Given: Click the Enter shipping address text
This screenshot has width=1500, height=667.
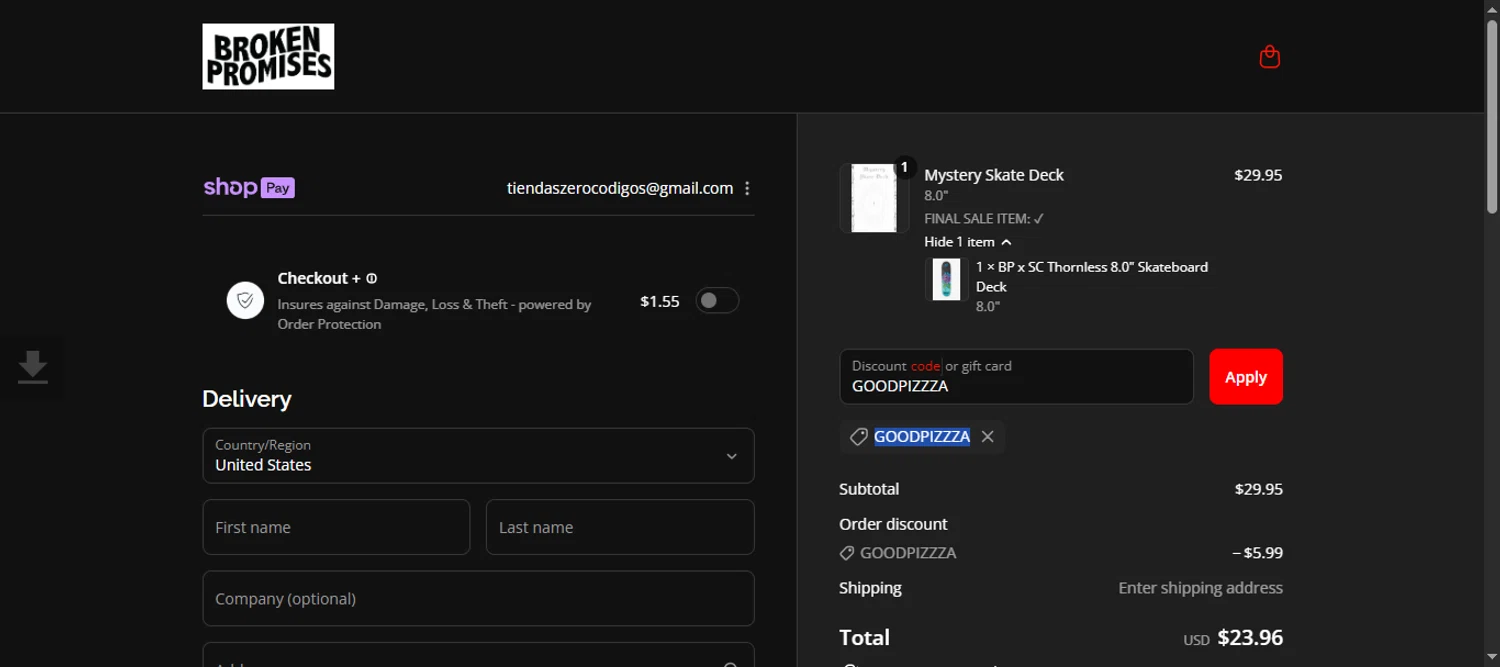Looking at the screenshot, I should (1200, 588).
